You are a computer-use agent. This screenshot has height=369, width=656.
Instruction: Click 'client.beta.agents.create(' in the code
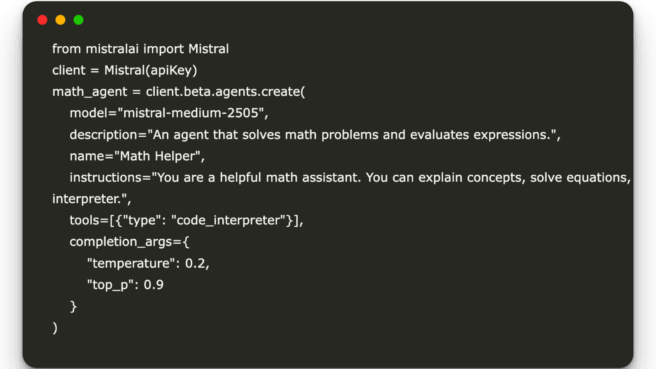[x=226, y=92]
